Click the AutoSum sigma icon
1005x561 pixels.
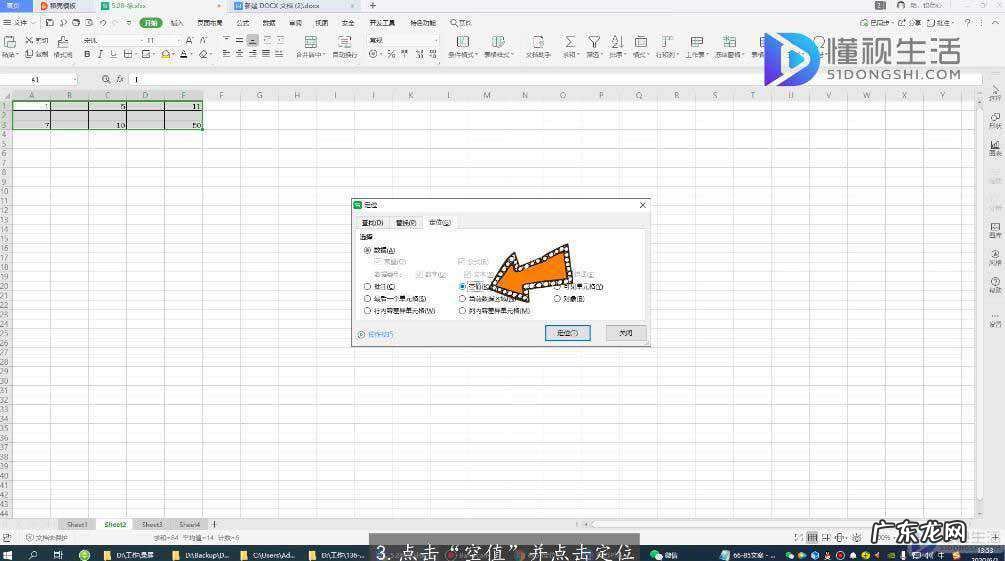pos(570,42)
